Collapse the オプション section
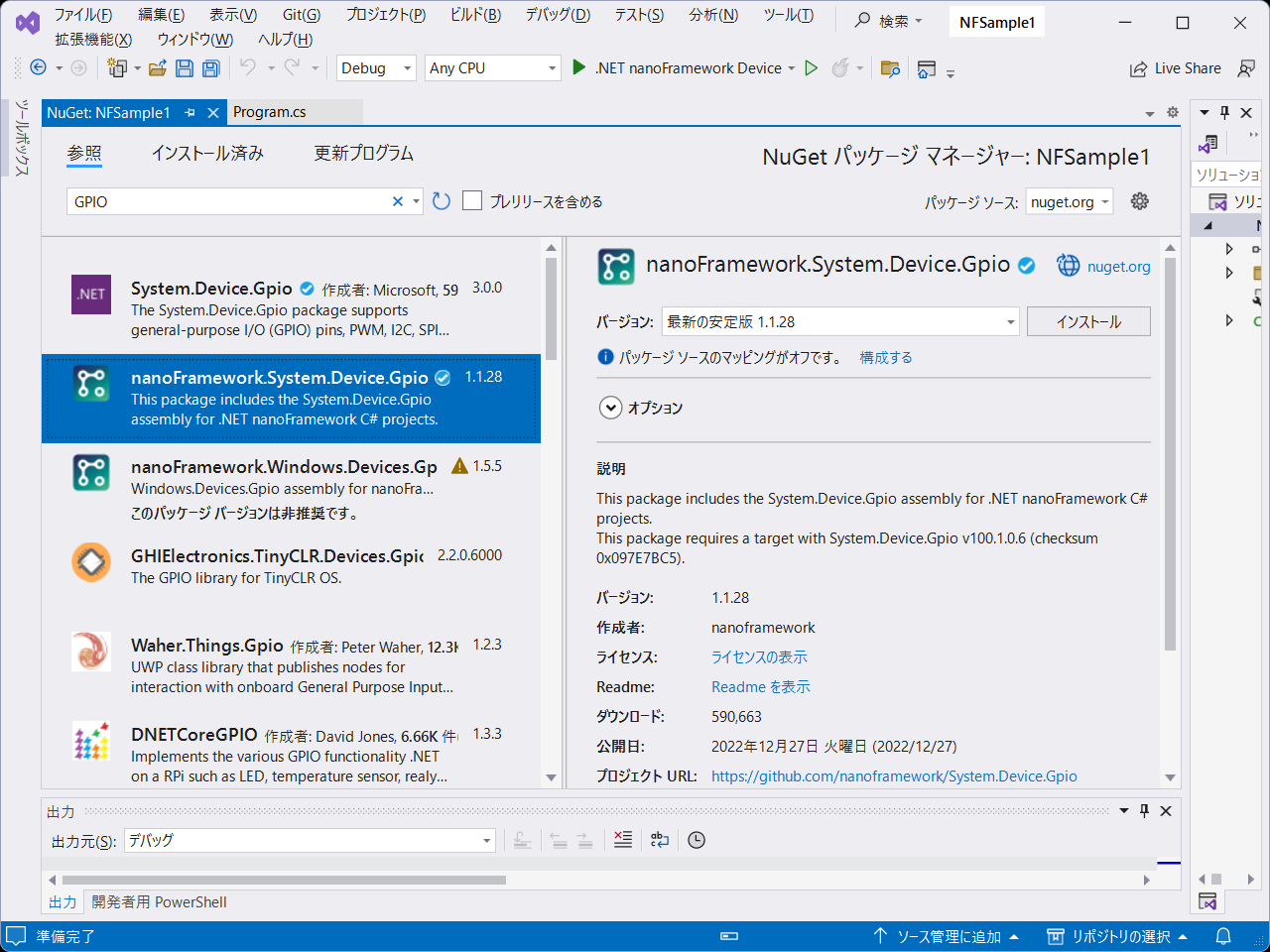 [x=611, y=407]
